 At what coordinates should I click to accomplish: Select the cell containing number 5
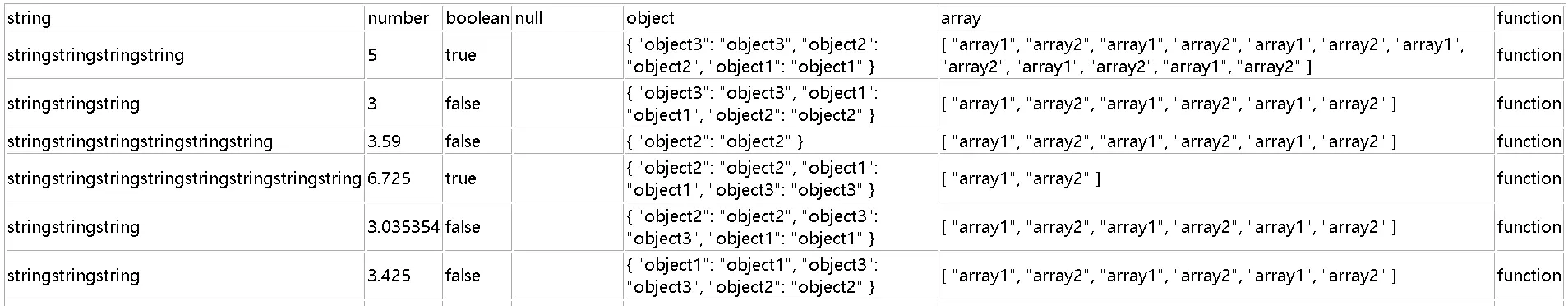pos(404,55)
